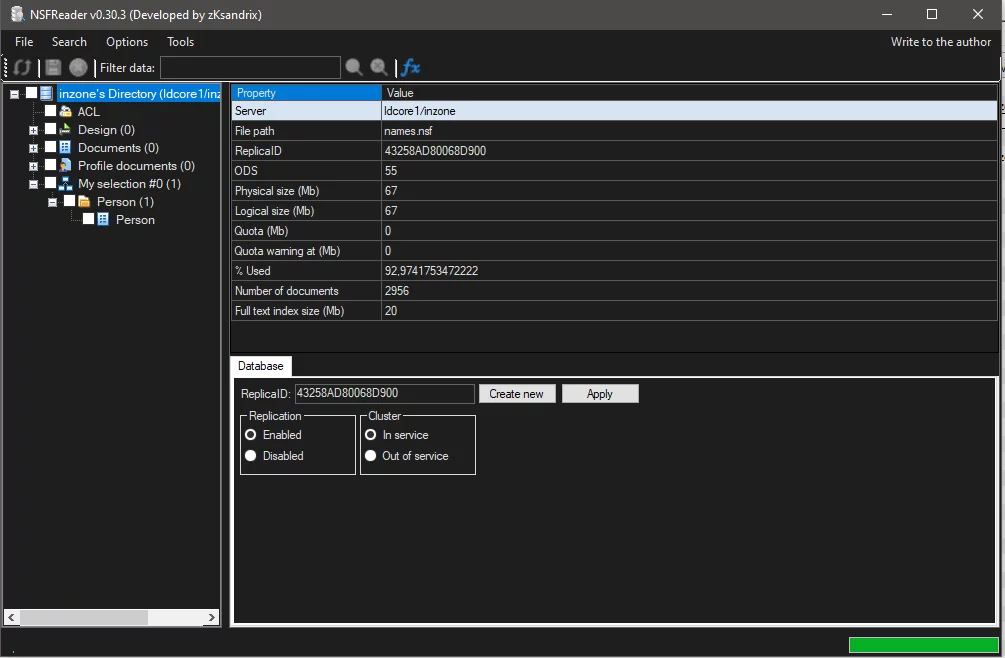Click the round stop icon in toolbar
Viewport: 1005px width, 658px height.
click(78, 68)
